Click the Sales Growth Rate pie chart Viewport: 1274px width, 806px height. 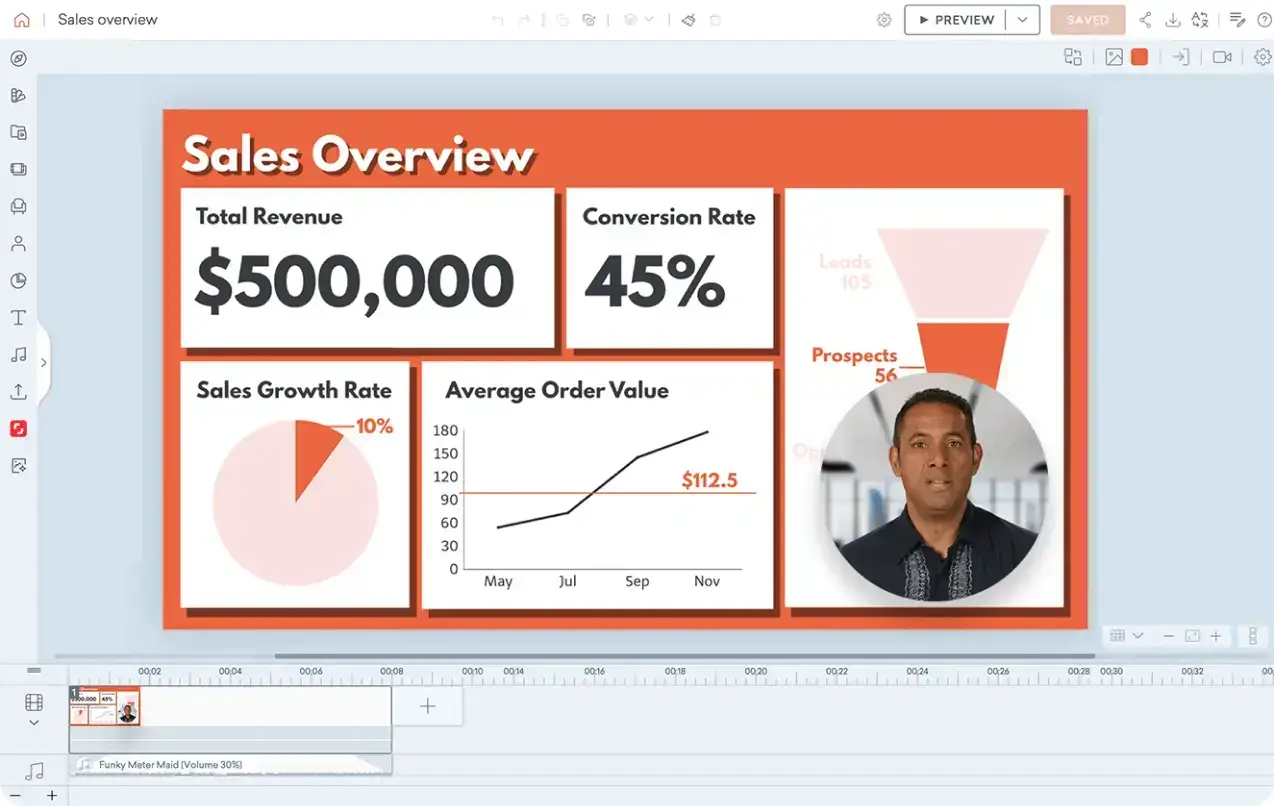[x=295, y=501]
